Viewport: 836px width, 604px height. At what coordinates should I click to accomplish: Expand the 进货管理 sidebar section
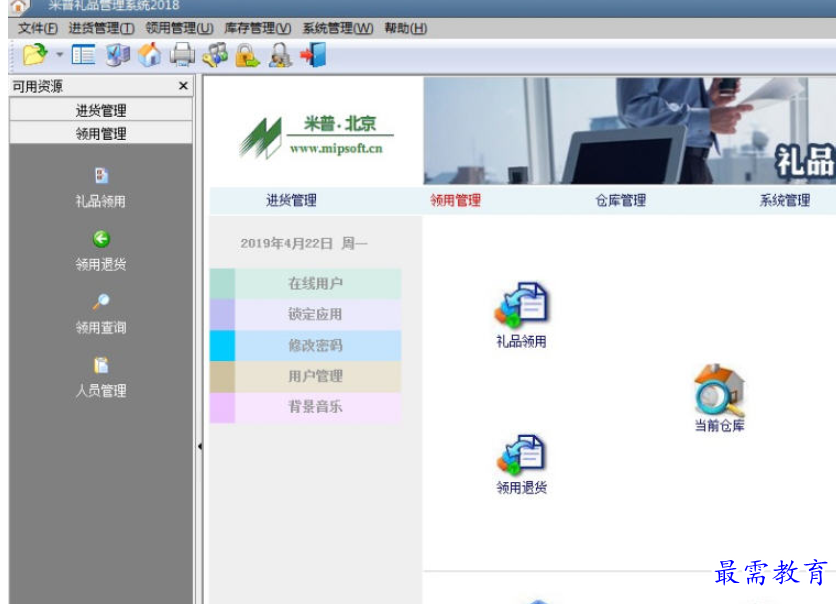coord(101,110)
